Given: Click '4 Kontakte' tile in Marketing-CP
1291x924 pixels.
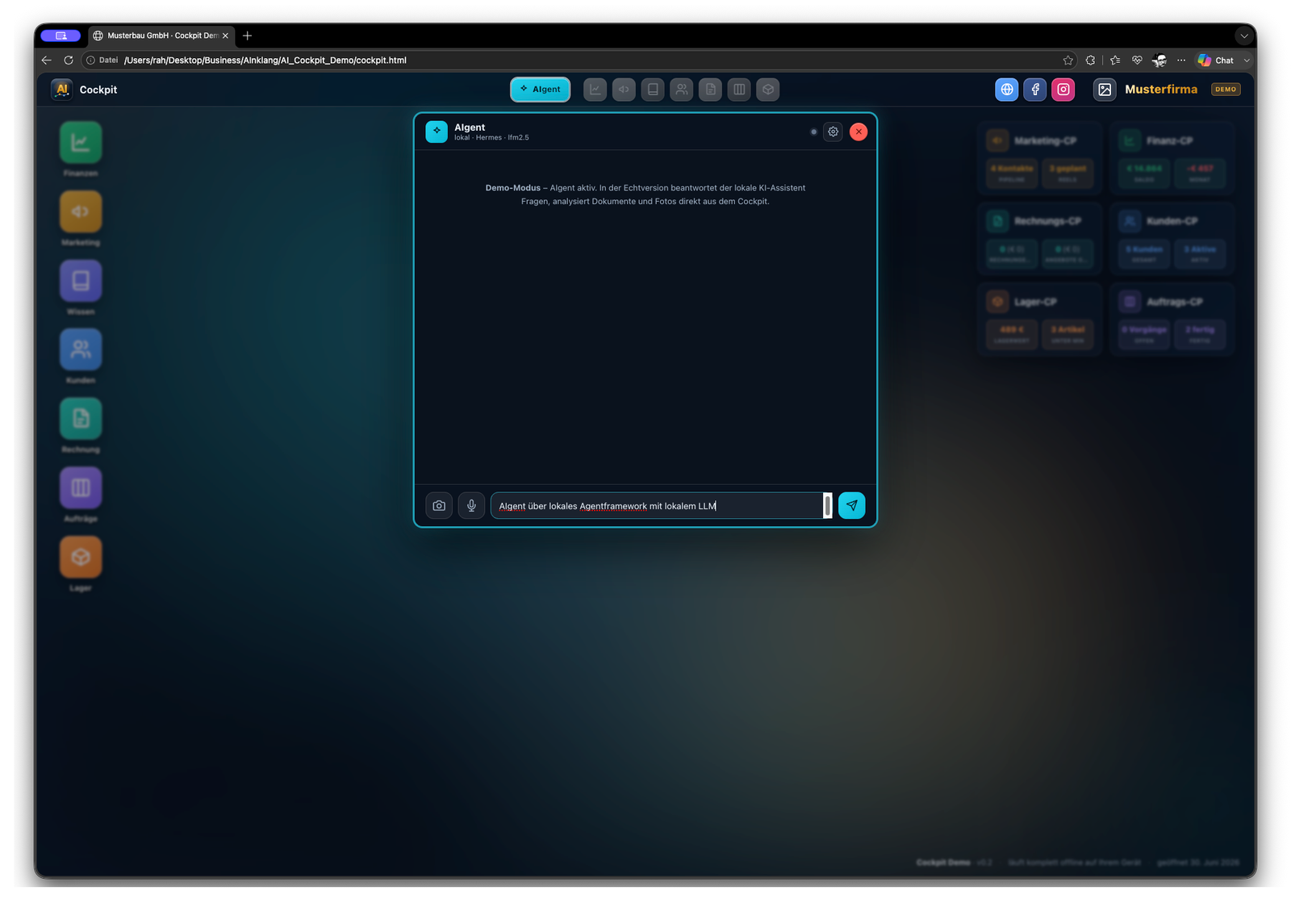Looking at the screenshot, I should (x=1012, y=173).
